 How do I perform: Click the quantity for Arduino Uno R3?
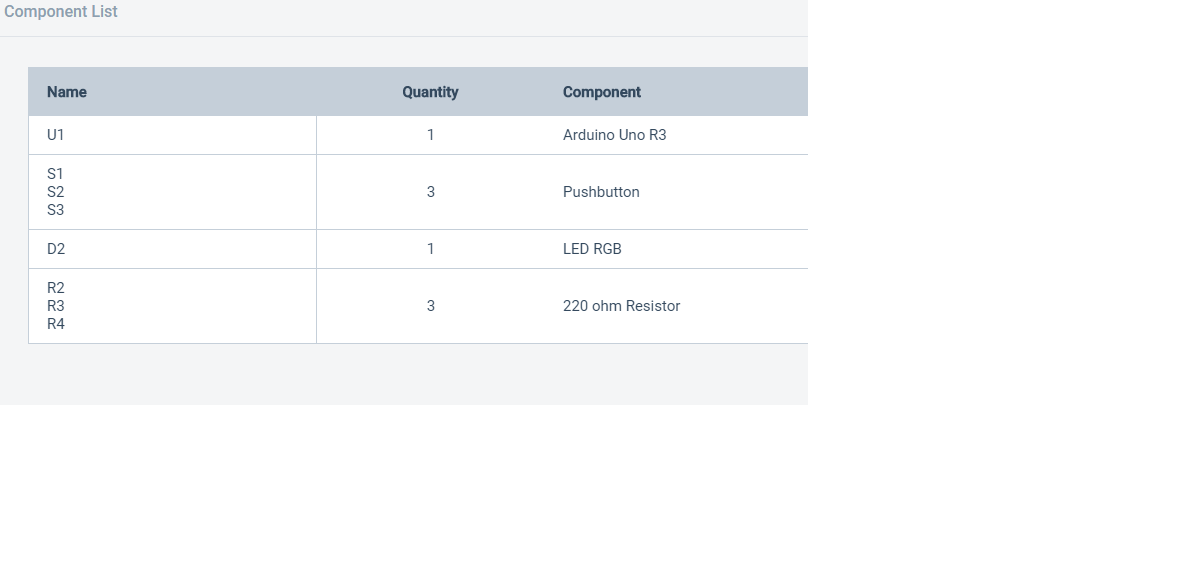[431, 135]
